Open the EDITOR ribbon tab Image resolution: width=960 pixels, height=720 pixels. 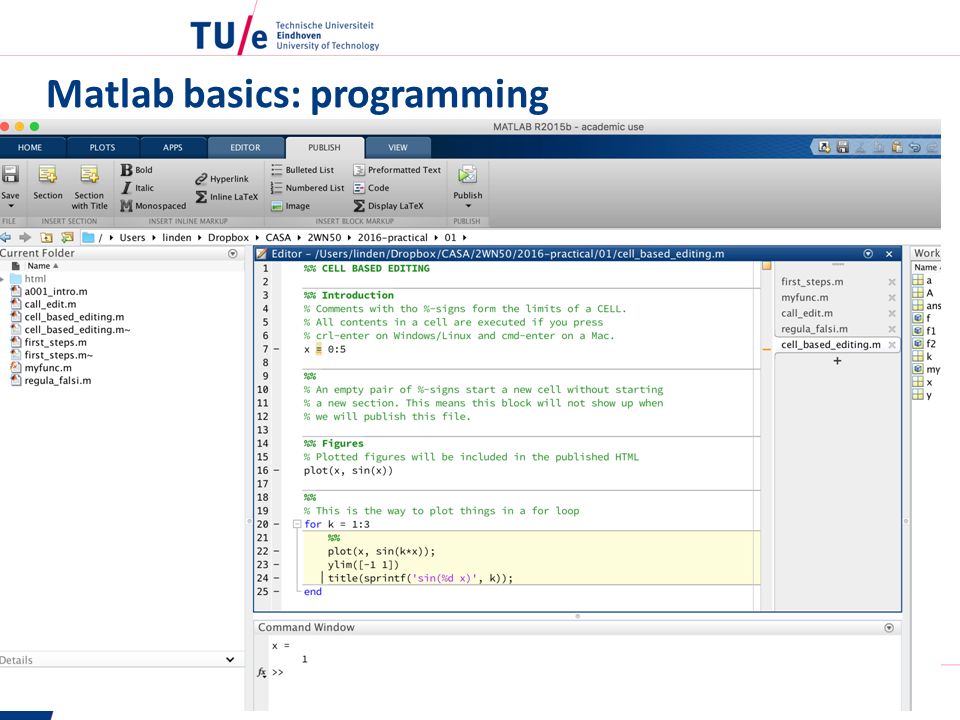pyautogui.click(x=246, y=148)
